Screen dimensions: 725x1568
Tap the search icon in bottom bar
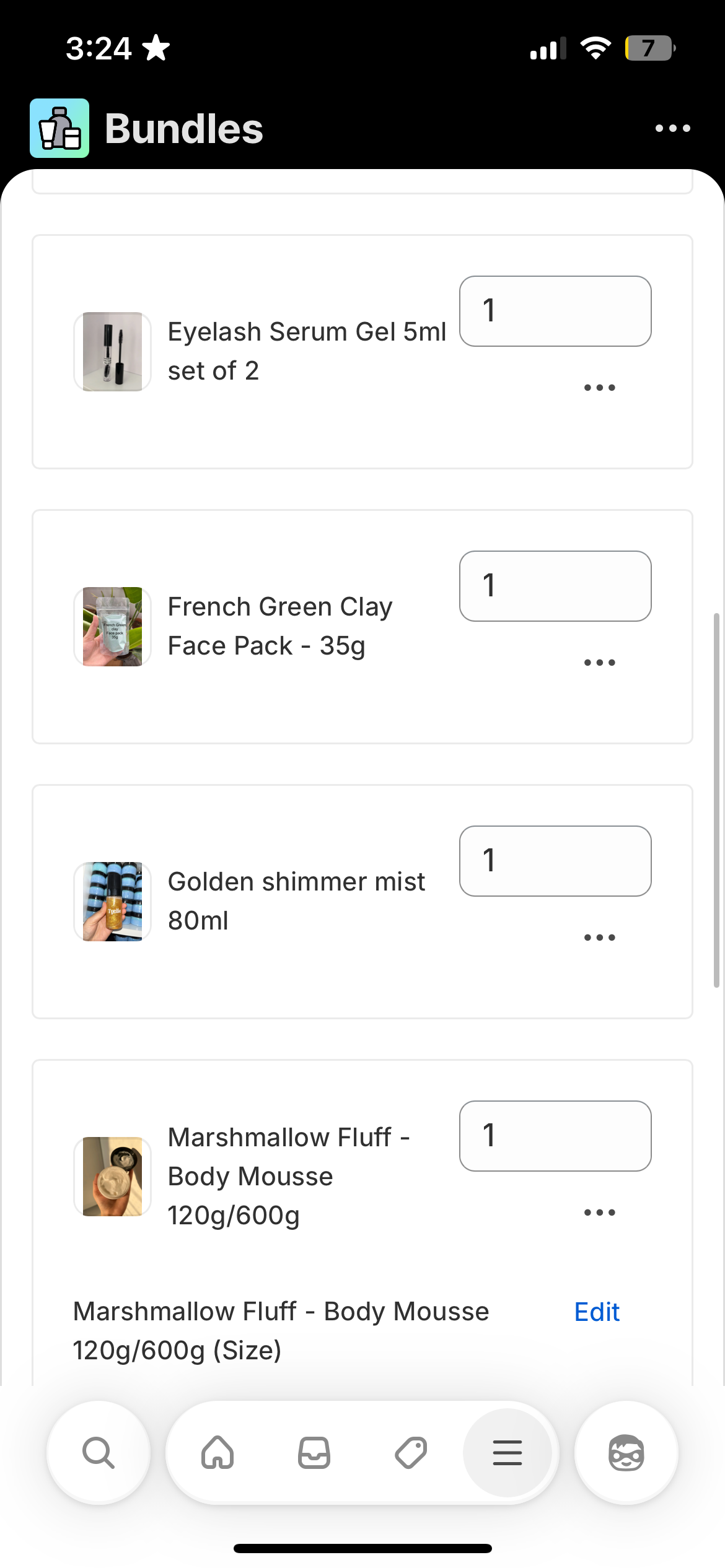click(x=99, y=1453)
